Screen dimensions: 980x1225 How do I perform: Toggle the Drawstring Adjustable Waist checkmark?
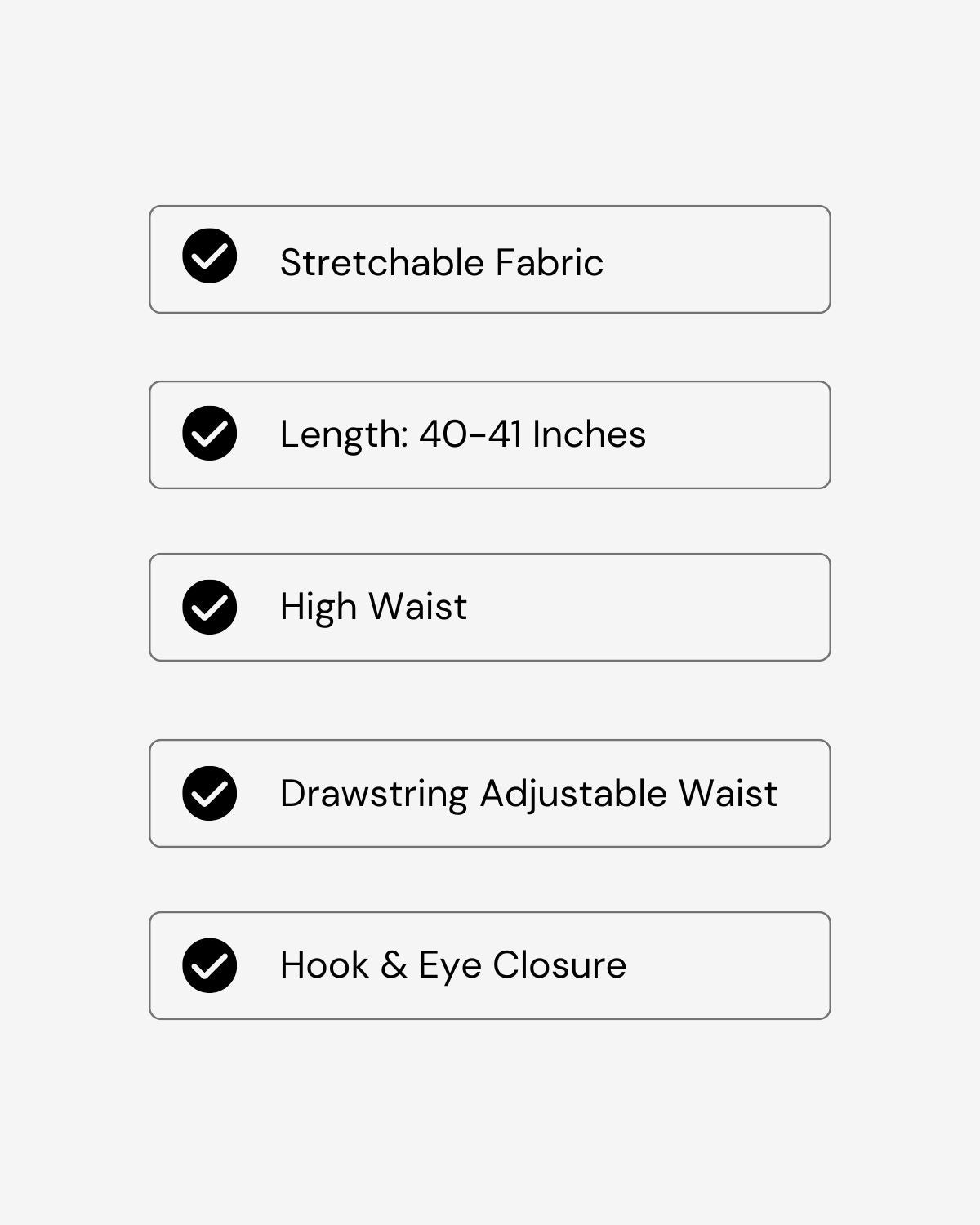(210, 793)
